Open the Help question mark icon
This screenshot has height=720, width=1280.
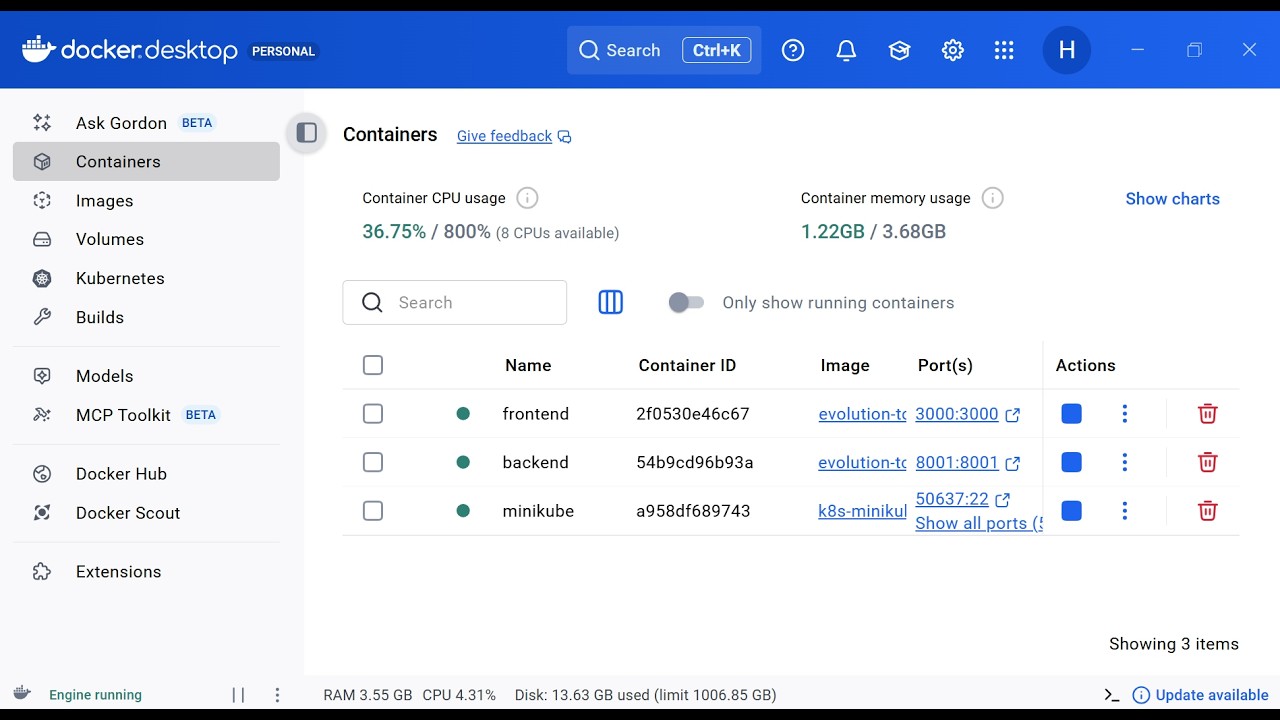(x=793, y=50)
